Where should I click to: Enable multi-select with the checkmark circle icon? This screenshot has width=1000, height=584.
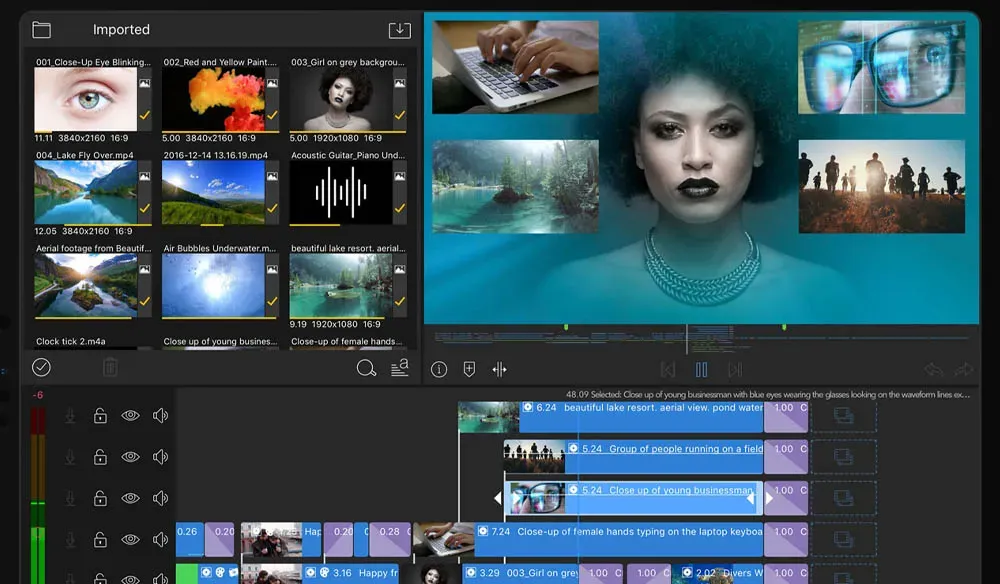tap(41, 367)
